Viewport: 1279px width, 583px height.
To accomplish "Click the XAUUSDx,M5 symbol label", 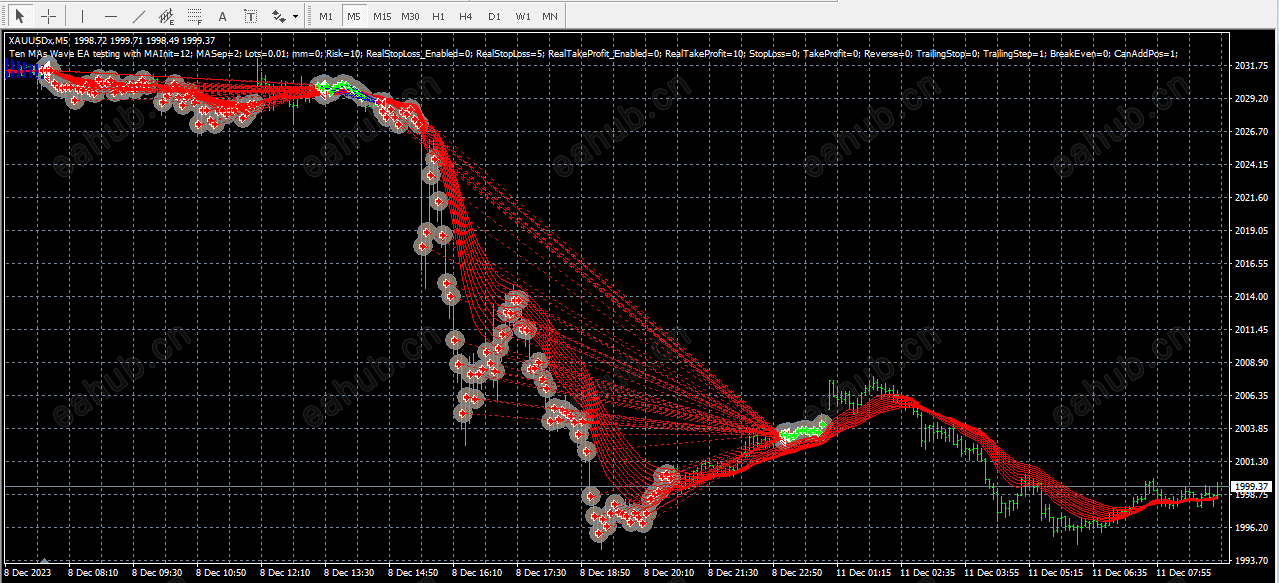I will pyautogui.click(x=38, y=41).
